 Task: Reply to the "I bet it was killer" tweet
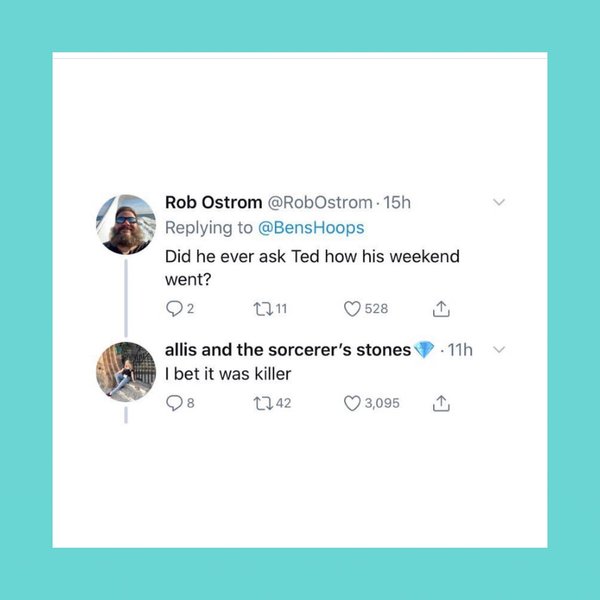click(173, 404)
